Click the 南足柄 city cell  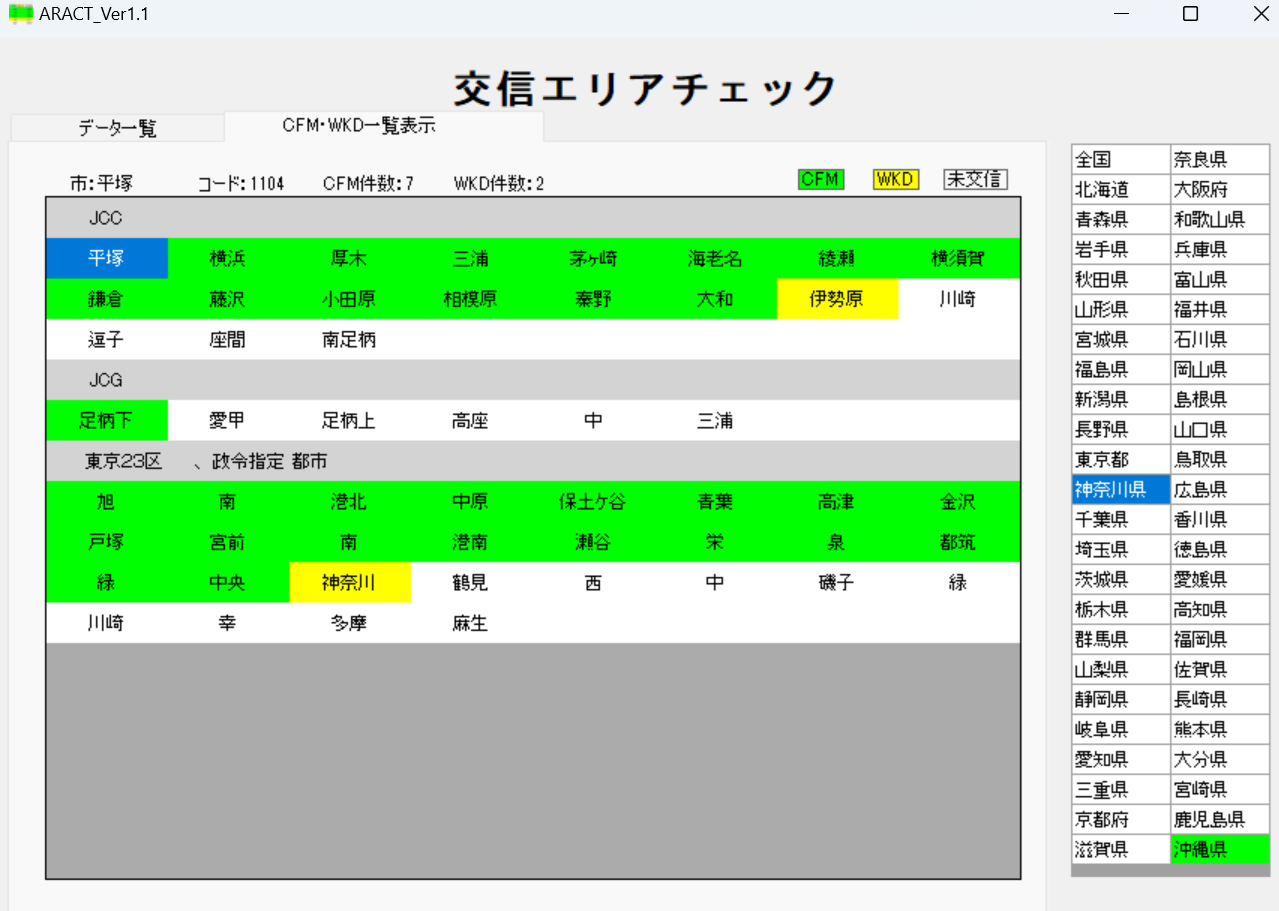(349, 340)
